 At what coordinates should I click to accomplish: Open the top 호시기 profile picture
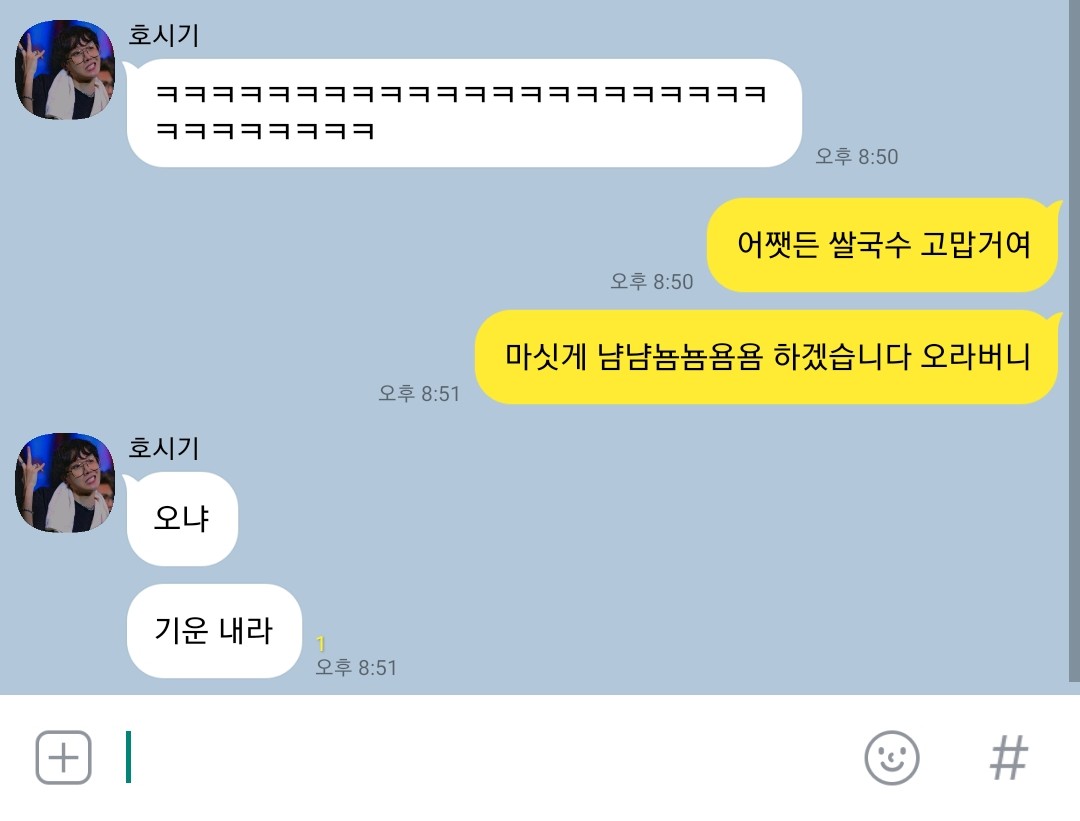pos(65,70)
